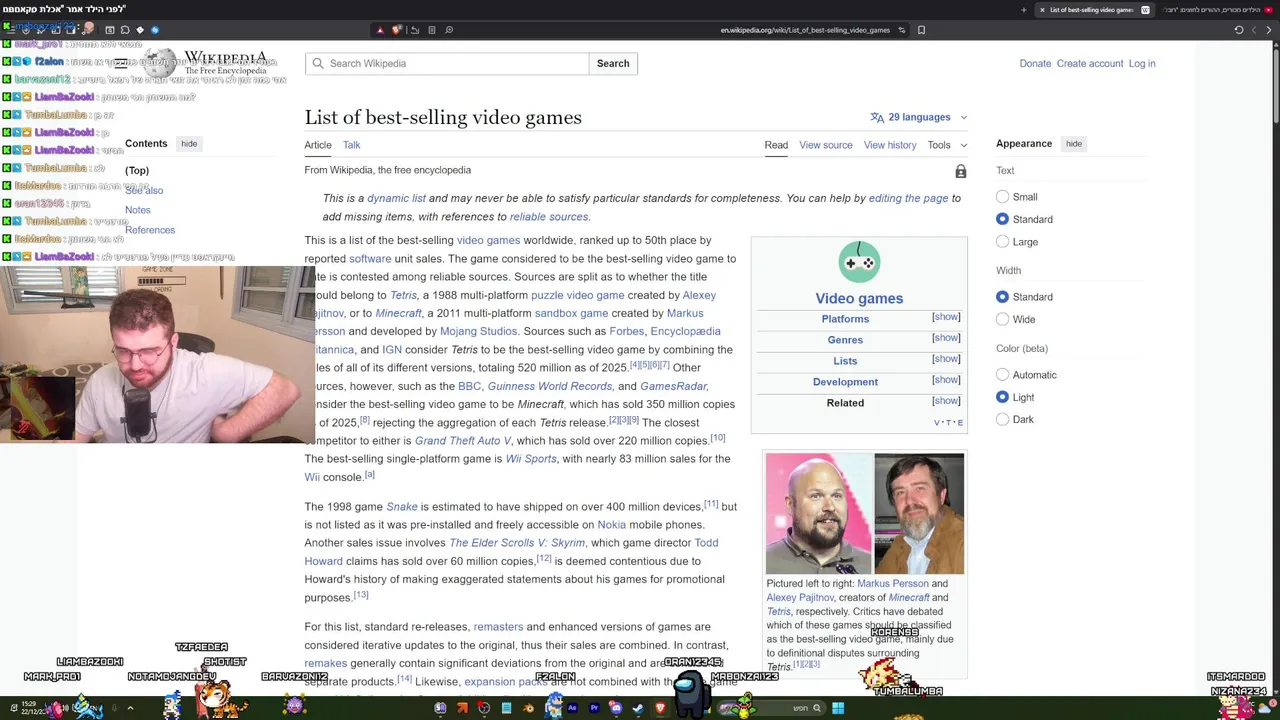Reload the page with the browser refresh icon
This screenshot has width=1280, height=720.
(1239, 30)
